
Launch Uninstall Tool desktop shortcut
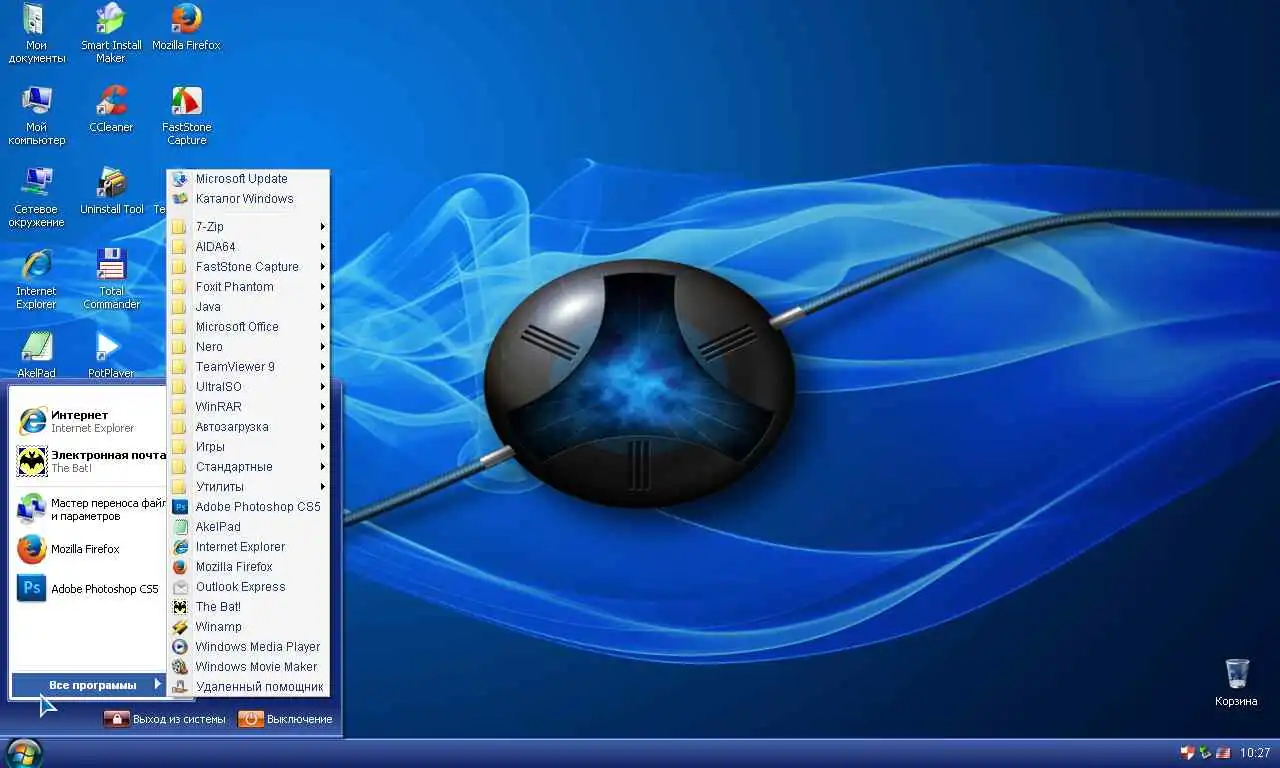coord(111,191)
